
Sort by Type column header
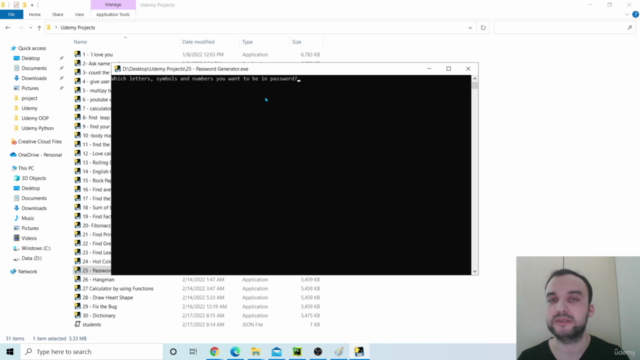point(247,42)
